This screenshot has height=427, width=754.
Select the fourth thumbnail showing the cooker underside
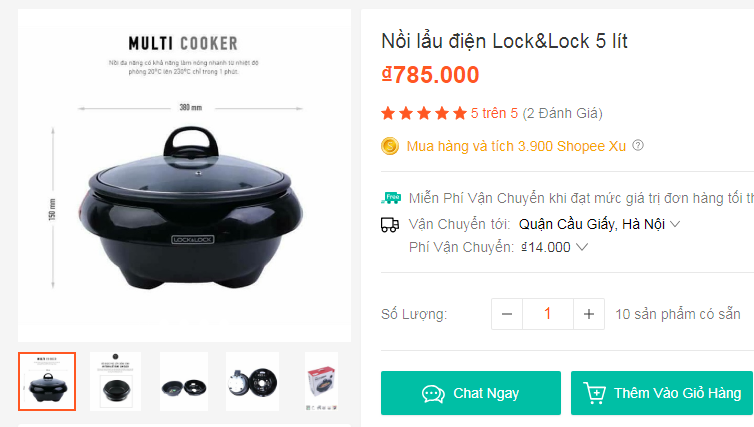(x=252, y=382)
